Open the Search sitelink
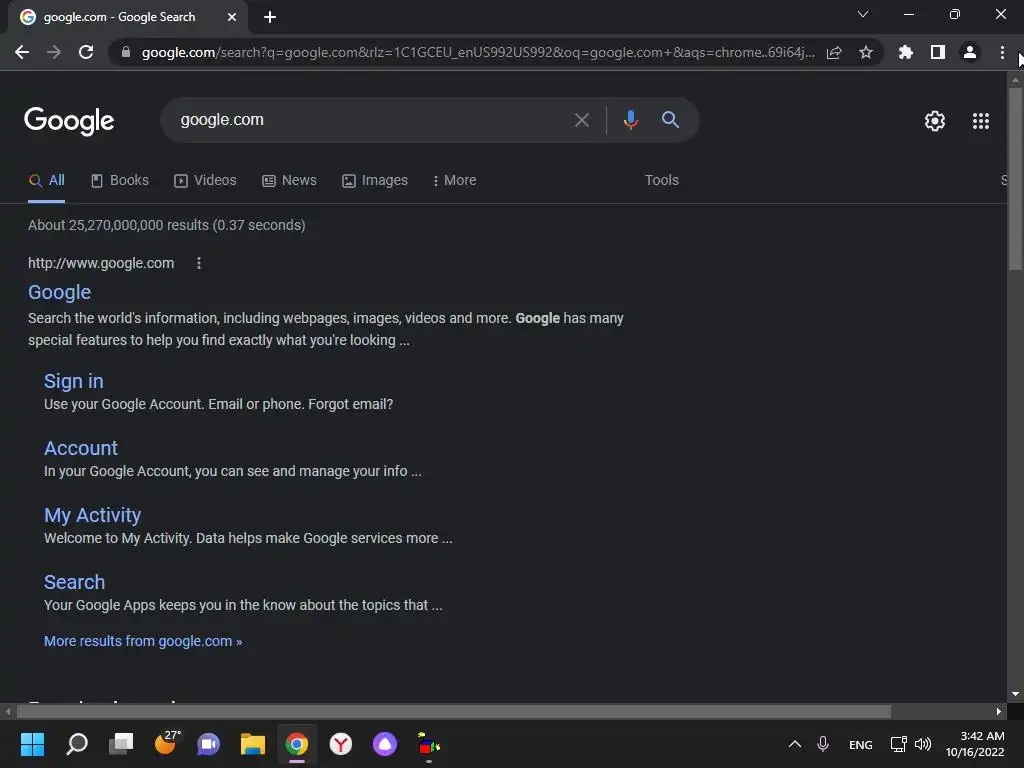The width and height of the screenshot is (1024, 768). (x=74, y=582)
